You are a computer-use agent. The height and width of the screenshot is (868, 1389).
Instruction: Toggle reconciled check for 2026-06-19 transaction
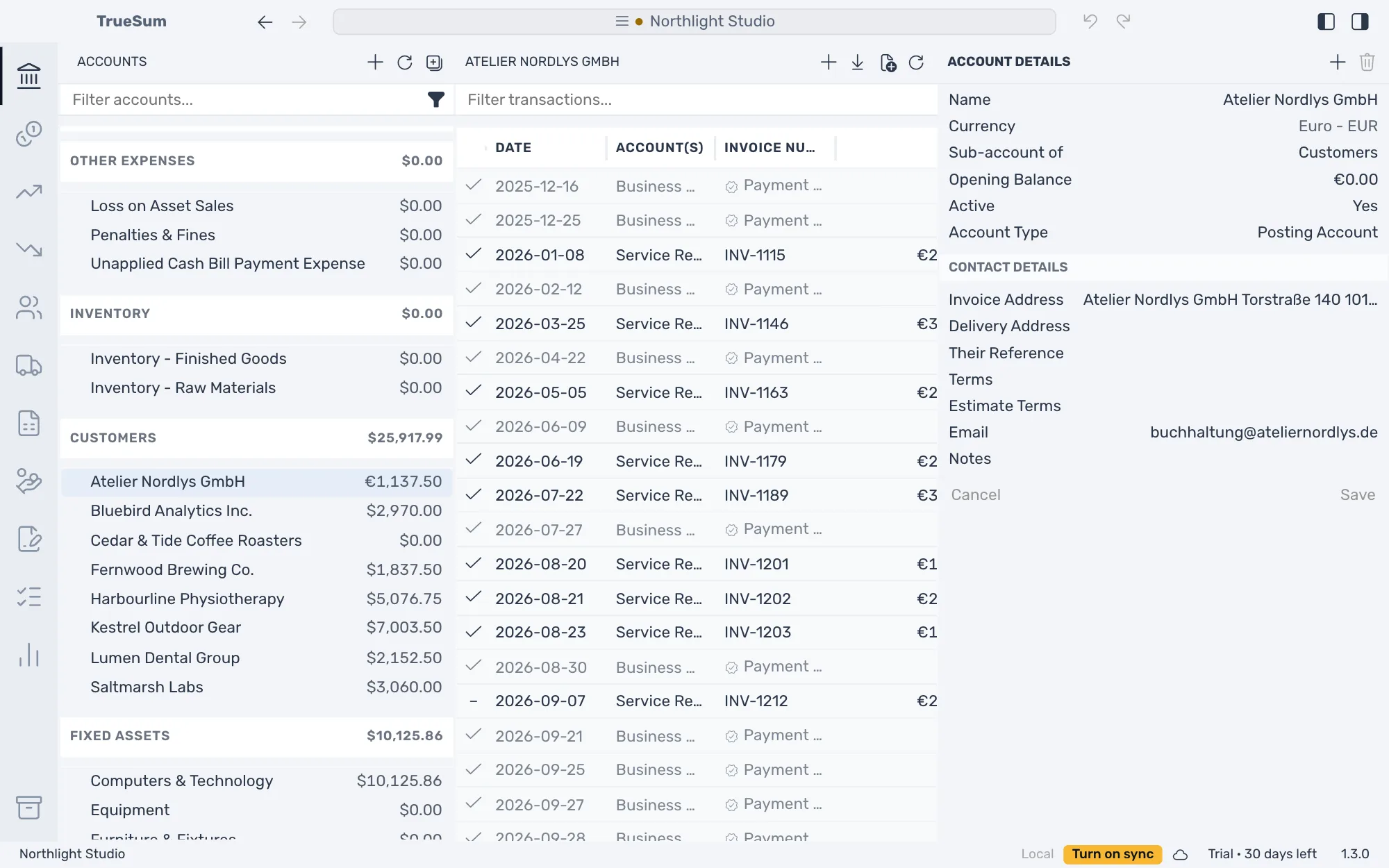pyautogui.click(x=474, y=460)
